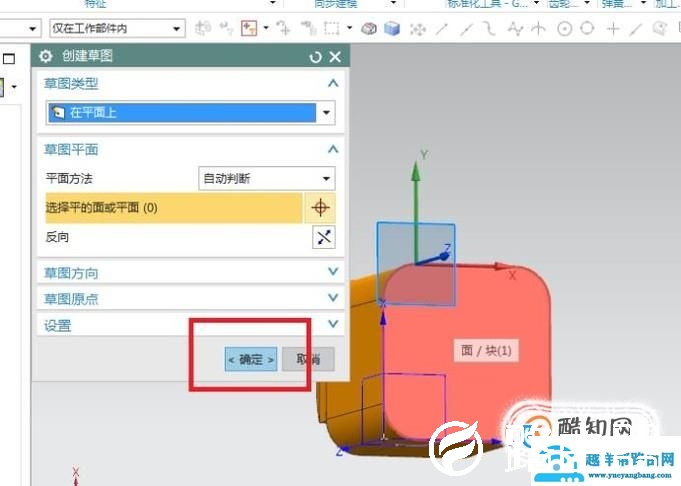Viewport: 681px width, 486px height.
Task: Open the arrow beside the red selection icon
Action: 266,28
